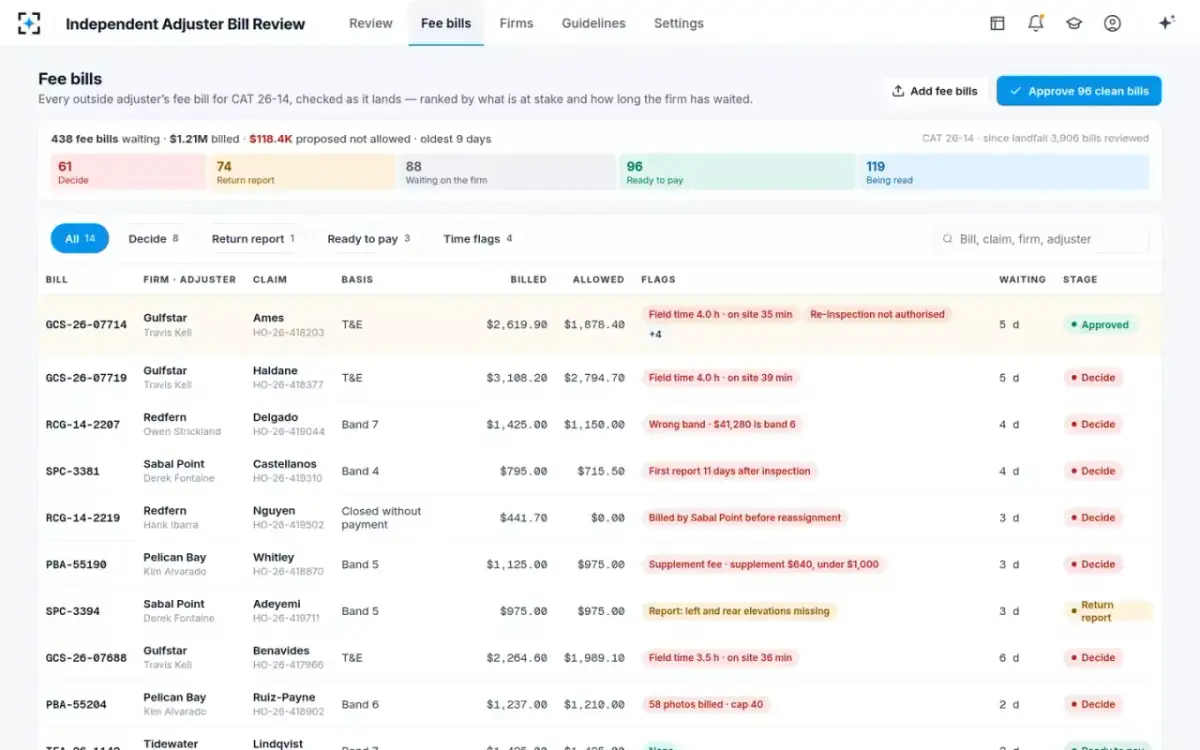Select the All filter chip
The width and height of the screenshot is (1200, 750).
(x=80, y=239)
